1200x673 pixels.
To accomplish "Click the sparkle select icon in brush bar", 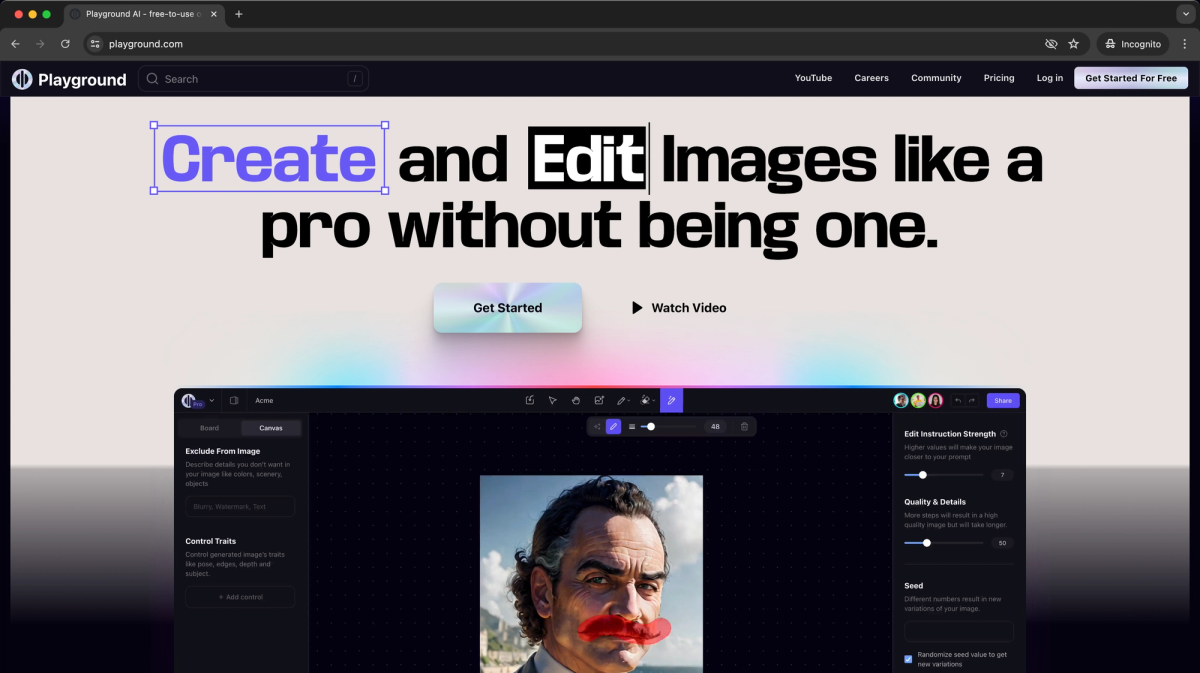I will point(597,426).
